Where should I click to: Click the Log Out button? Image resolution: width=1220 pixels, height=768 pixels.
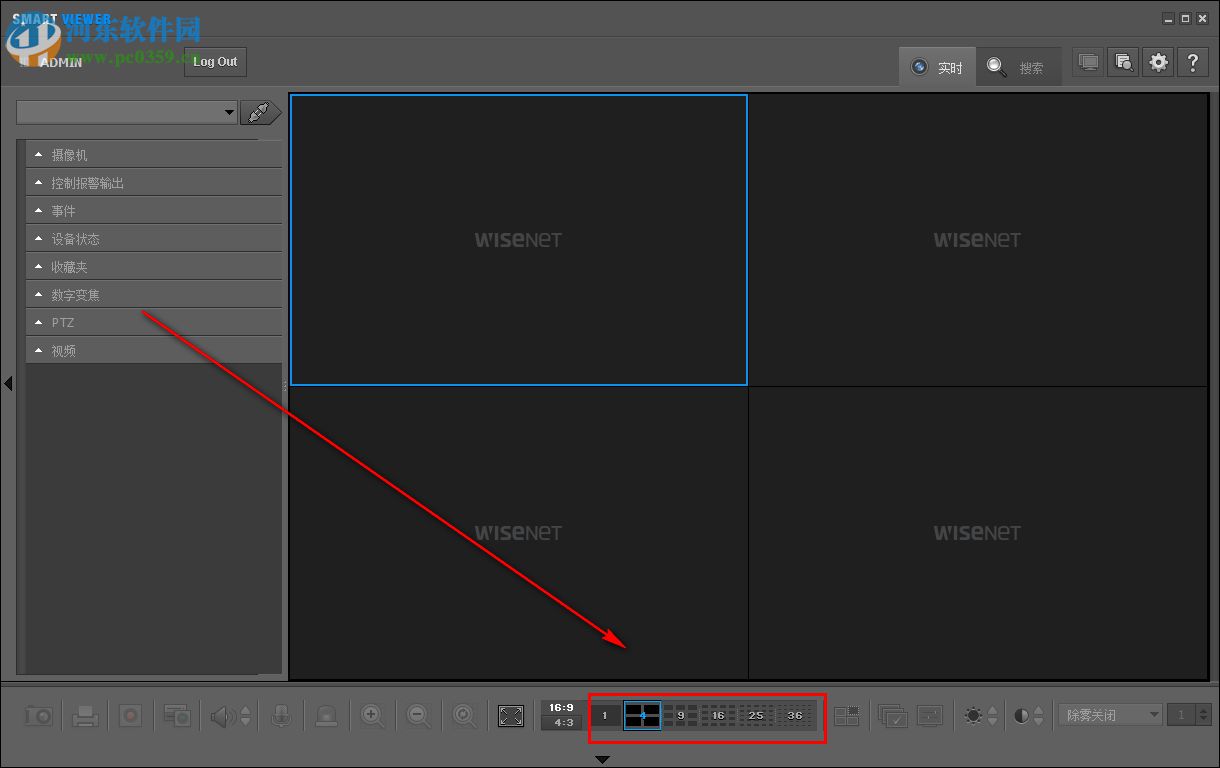click(214, 61)
